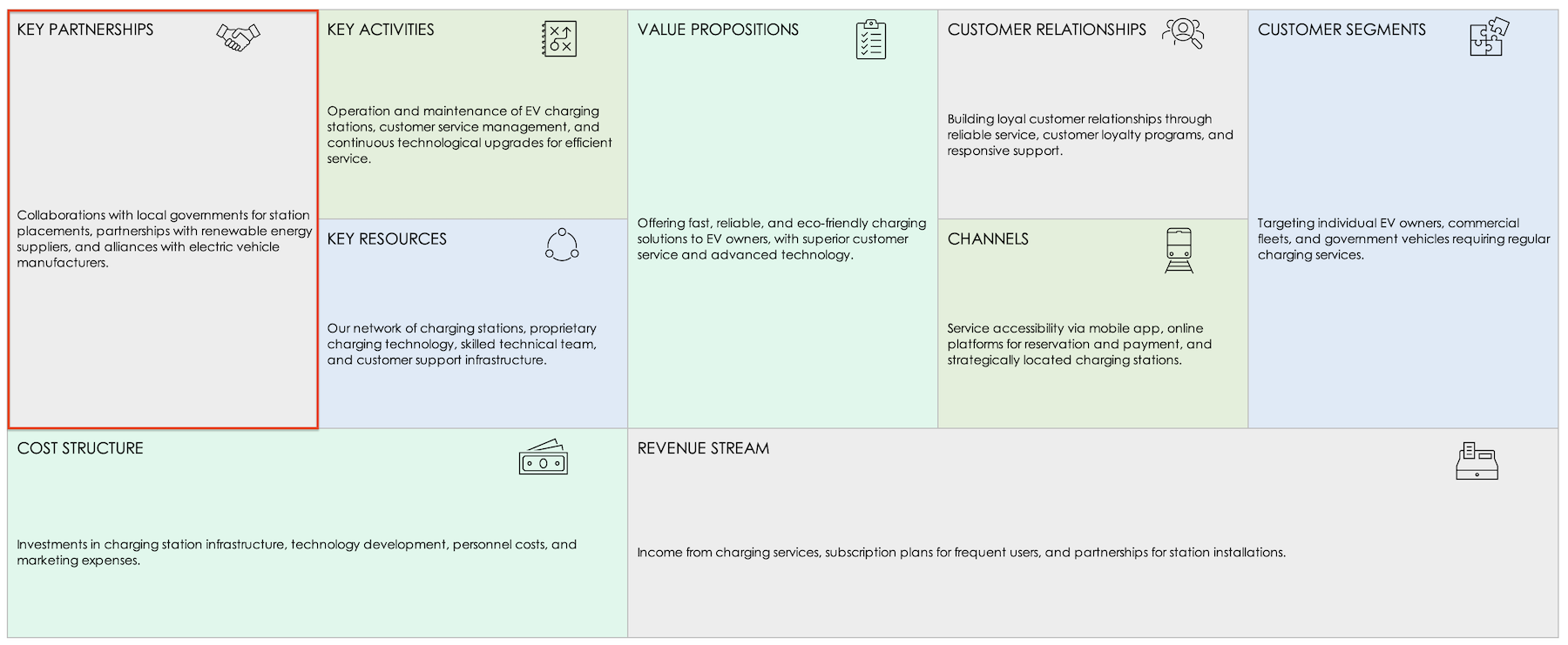This screenshot has height=645, width=1568.
Task: Click the Key Partnerships heading
Action: tap(85, 30)
